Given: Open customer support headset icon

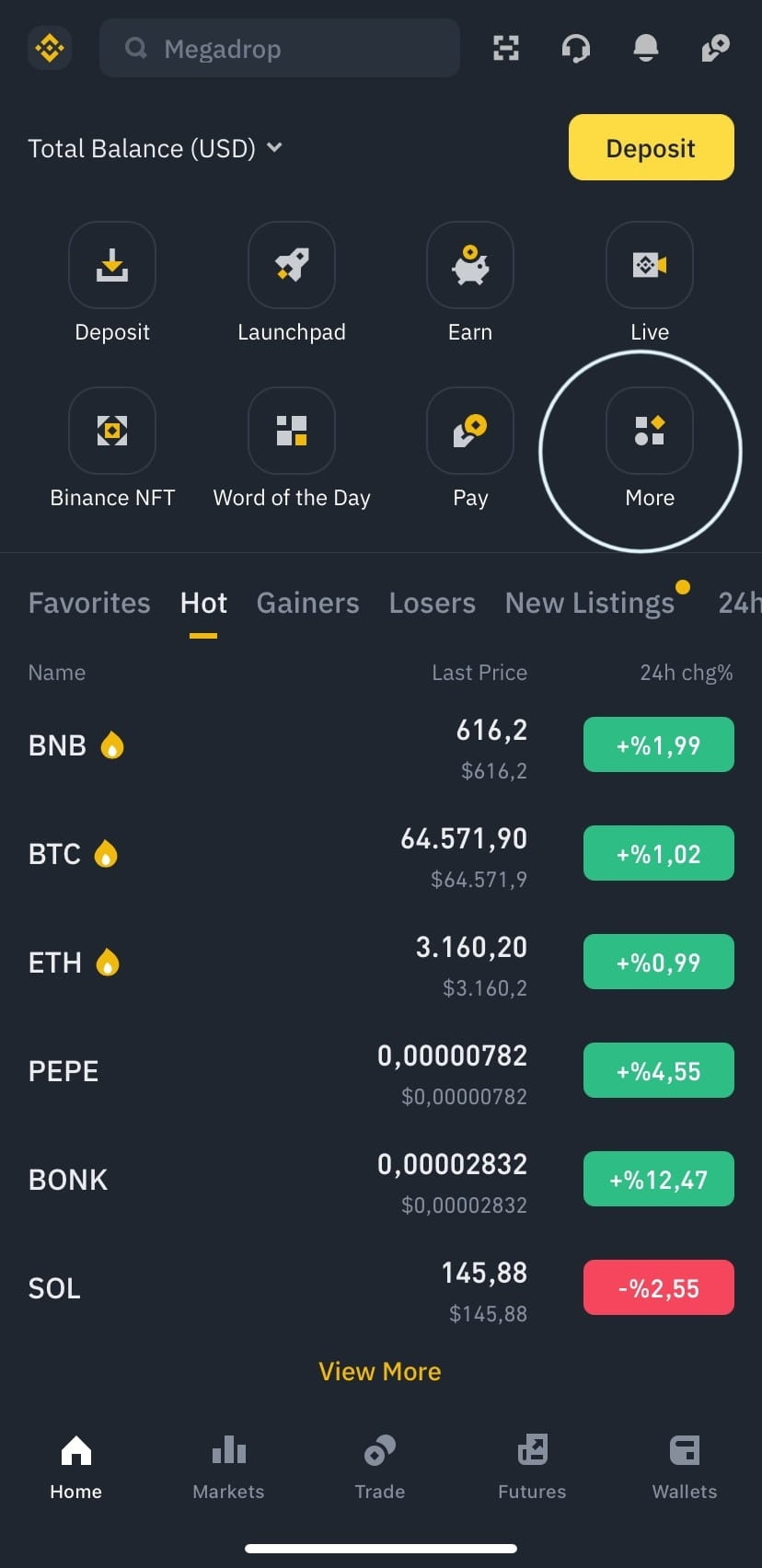Looking at the screenshot, I should (576, 48).
